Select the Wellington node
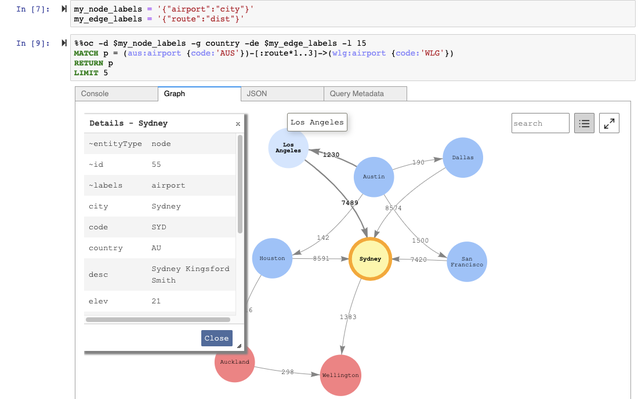The width and height of the screenshot is (638, 399). (x=340, y=375)
